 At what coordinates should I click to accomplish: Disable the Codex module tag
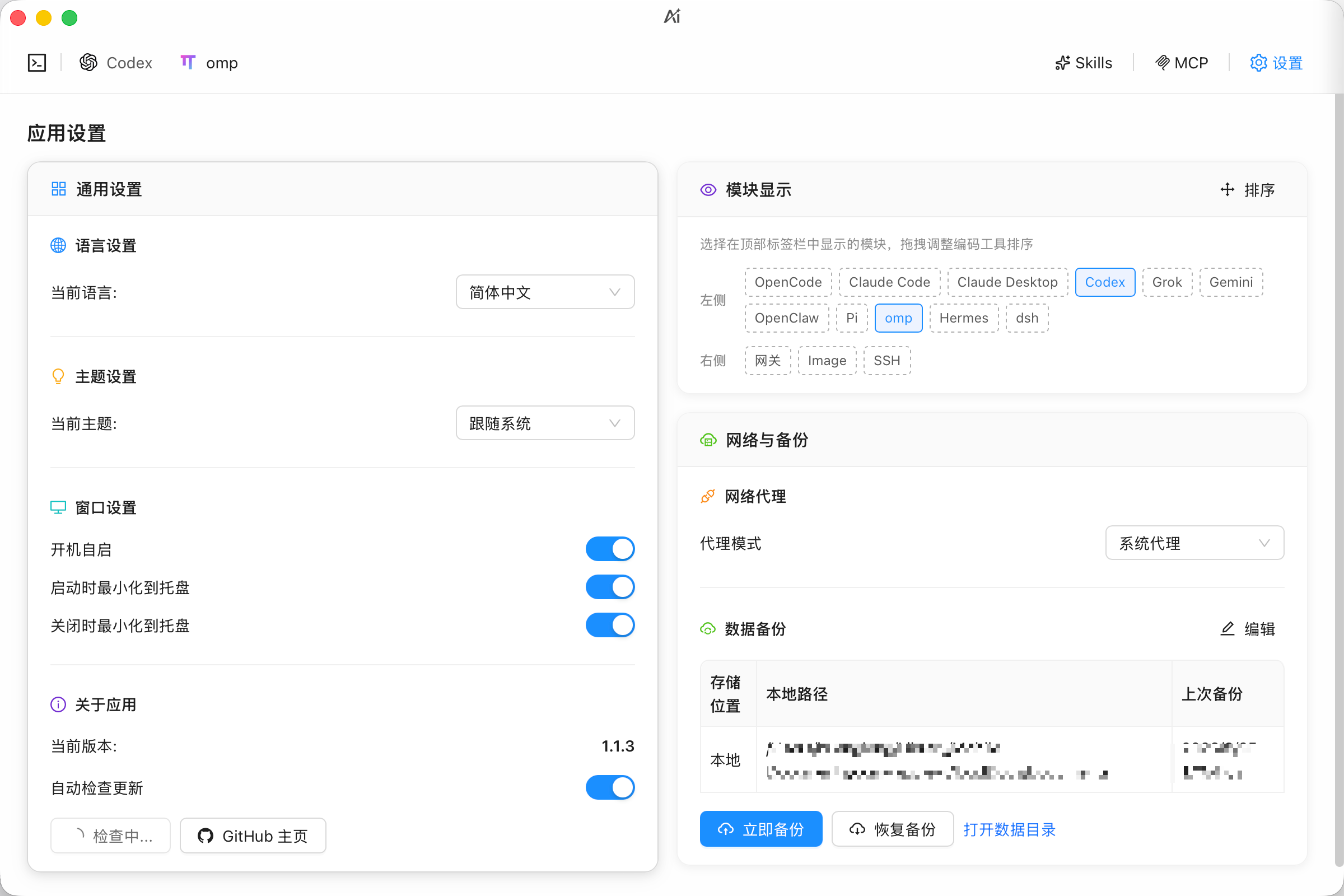[1104, 282]
